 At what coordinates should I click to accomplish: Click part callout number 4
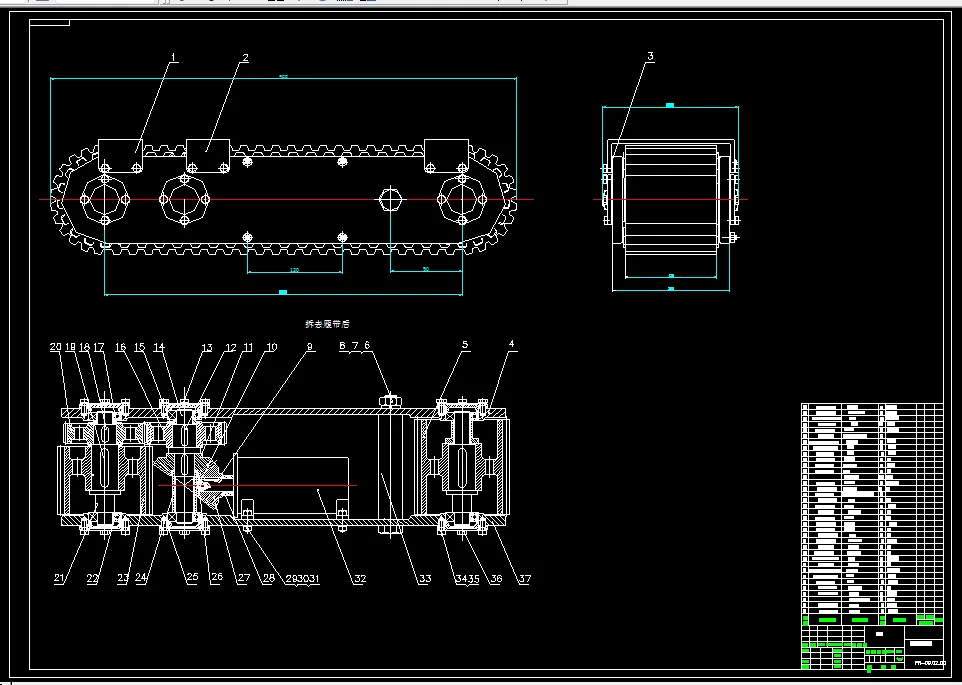(x=511, y=344)
